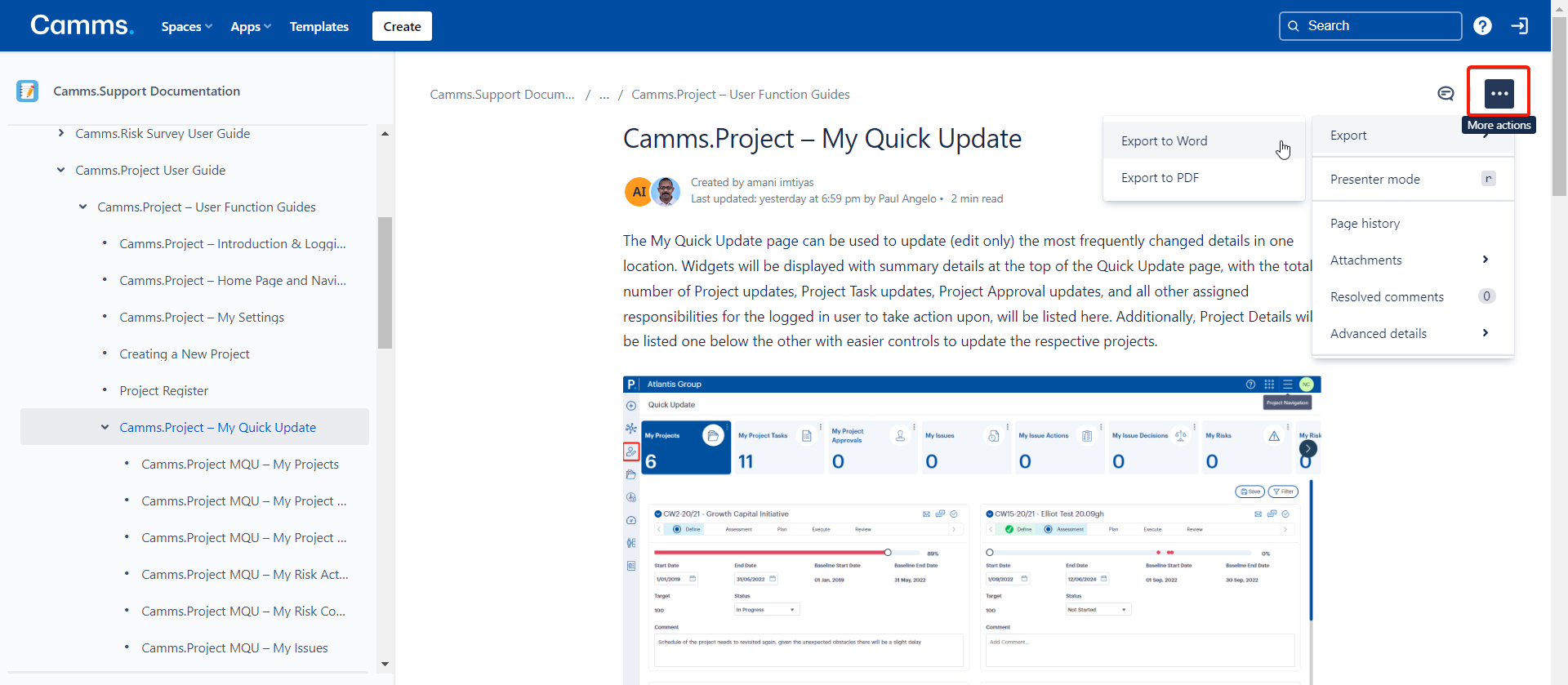
Task: Collapse Camms.Project User Guide tree node
Action: [x=61, y=170]
